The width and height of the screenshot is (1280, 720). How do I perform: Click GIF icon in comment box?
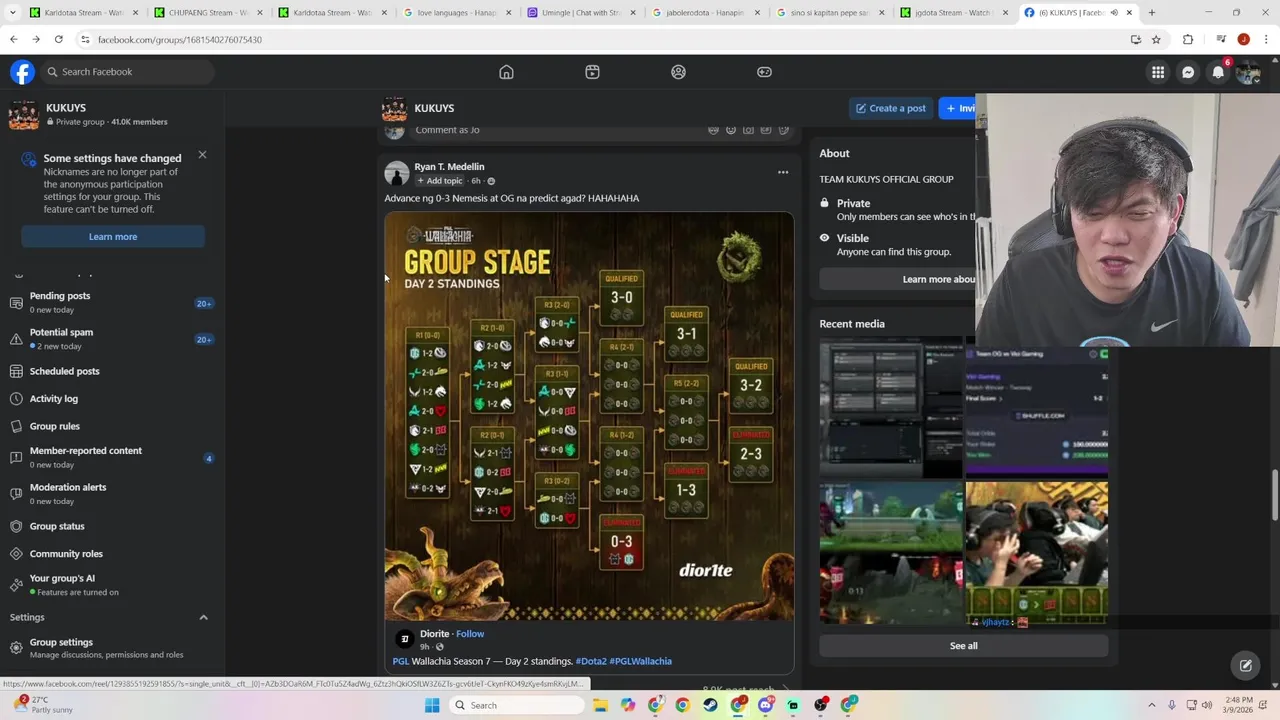[x=766, y=130]
